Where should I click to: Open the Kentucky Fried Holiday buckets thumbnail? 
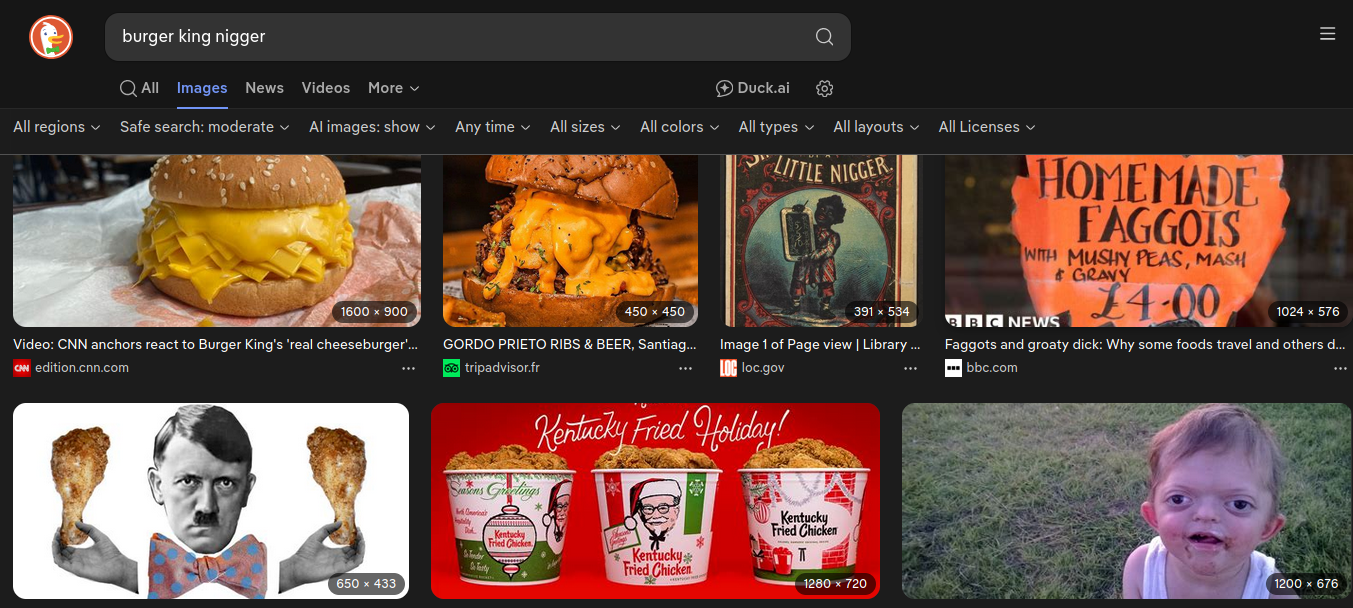pos(655,501)
